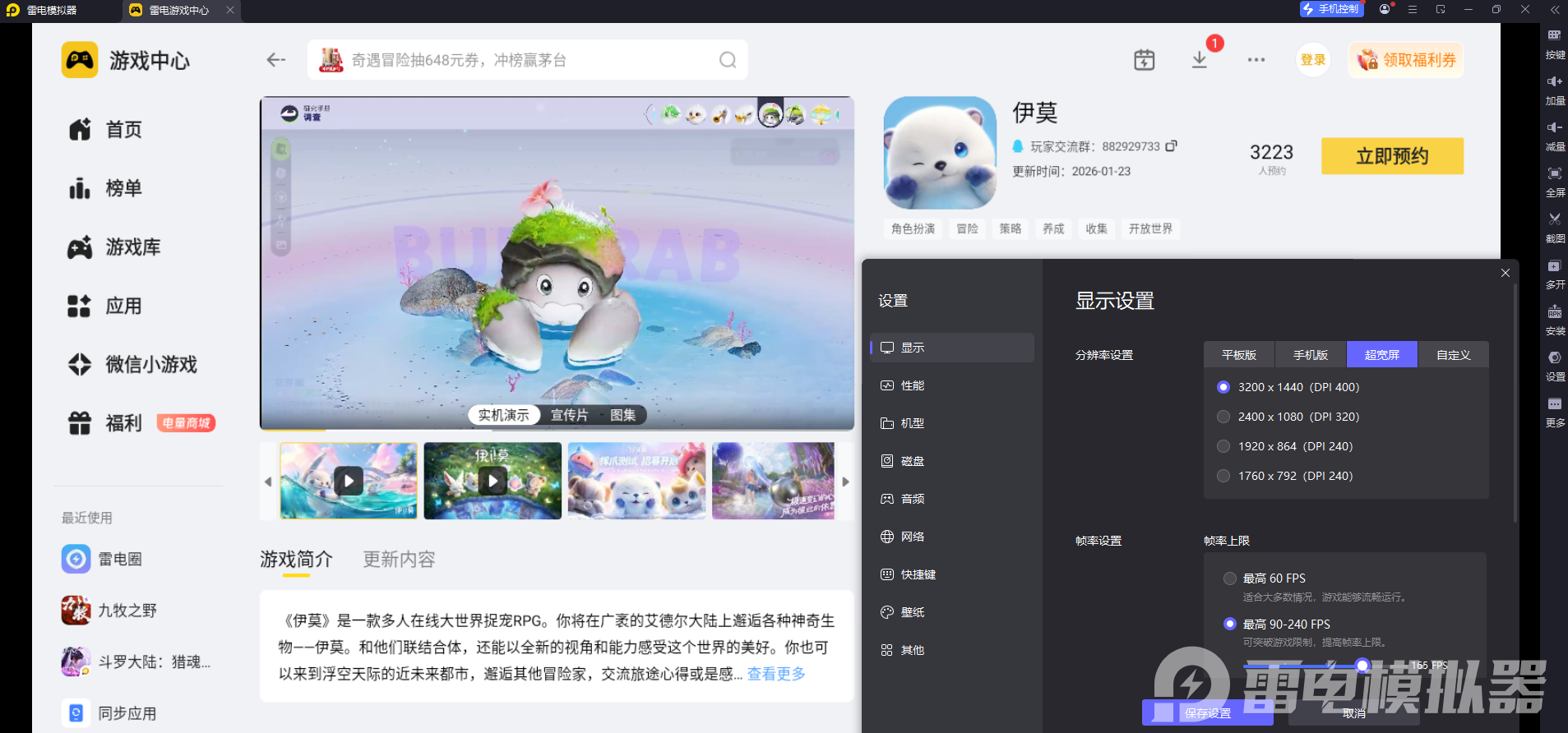1568x733 pixels.
Task: Launch 斗罗大陆: 猎魂 from recently used
Action: point(138,662)
